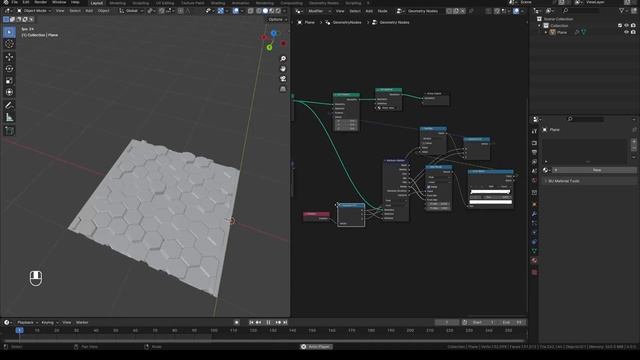Image resolution: width=640 pixels, height=360 pixels.
Task: Open the Object Mode dropdown
Action: coord(33,11)
